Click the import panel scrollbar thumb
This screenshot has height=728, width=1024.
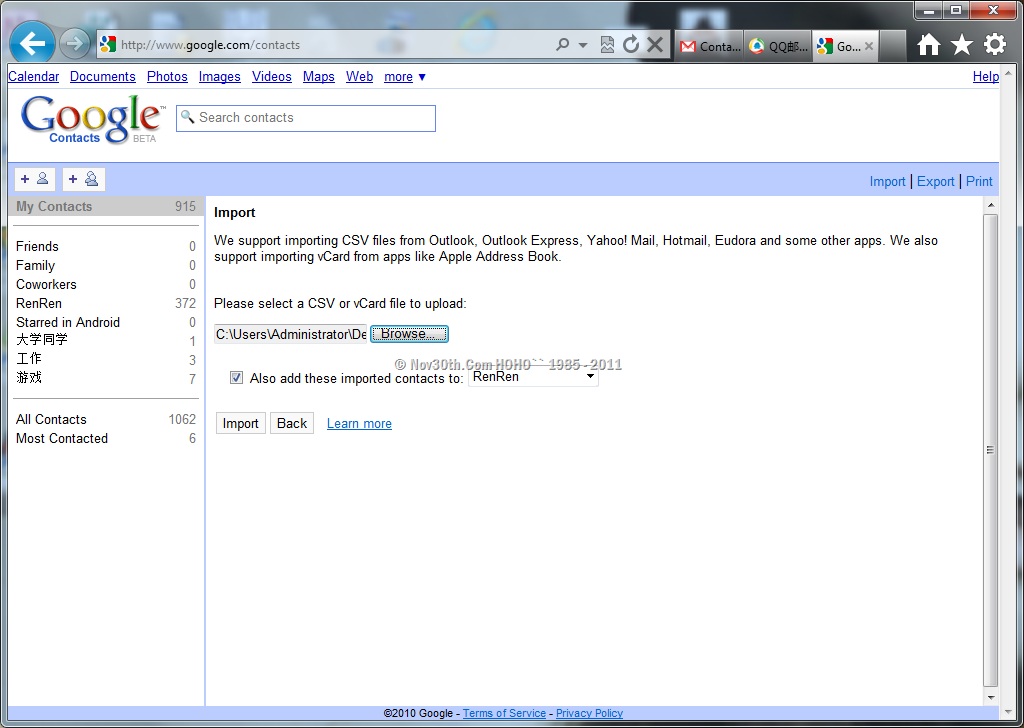click(x=991, y=450)
